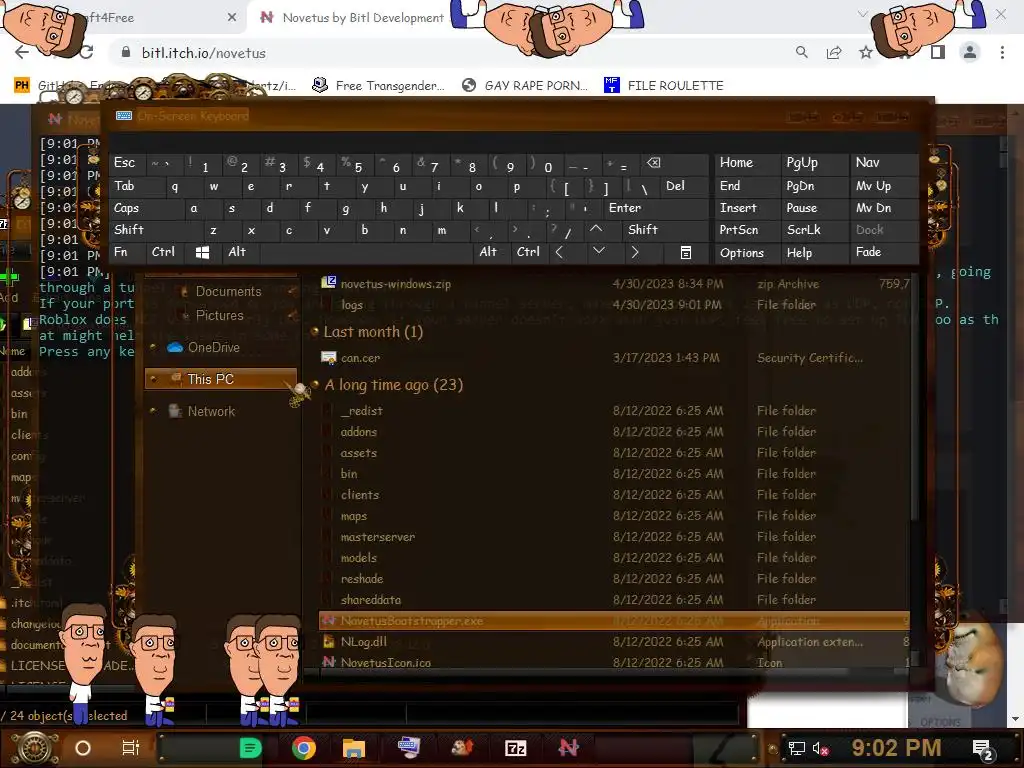
Task: Open the FILE ROULETTE bookmark
Action: point(664,86)
